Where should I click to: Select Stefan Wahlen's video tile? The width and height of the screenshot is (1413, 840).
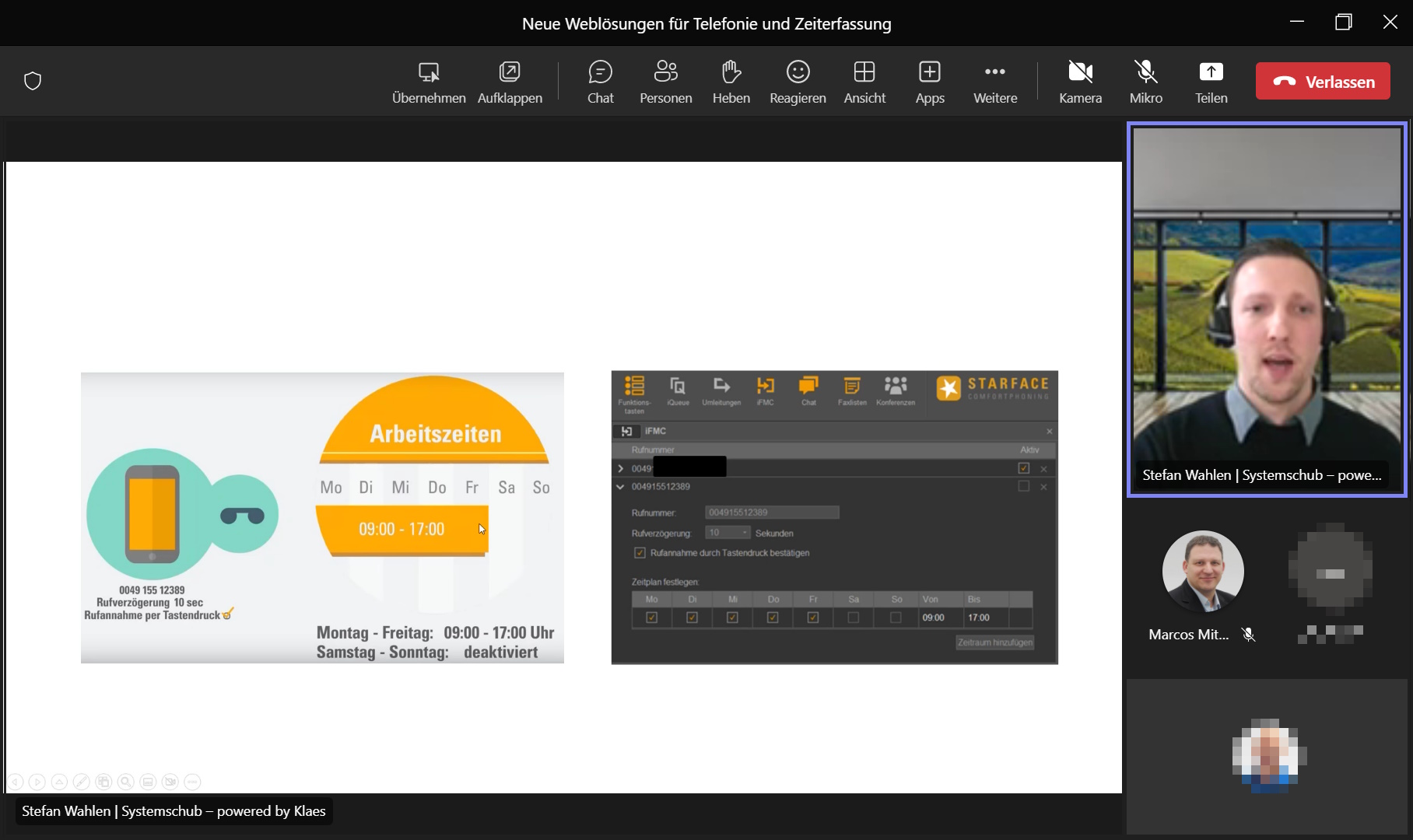pyautogui.click(x=1266, y=309)
